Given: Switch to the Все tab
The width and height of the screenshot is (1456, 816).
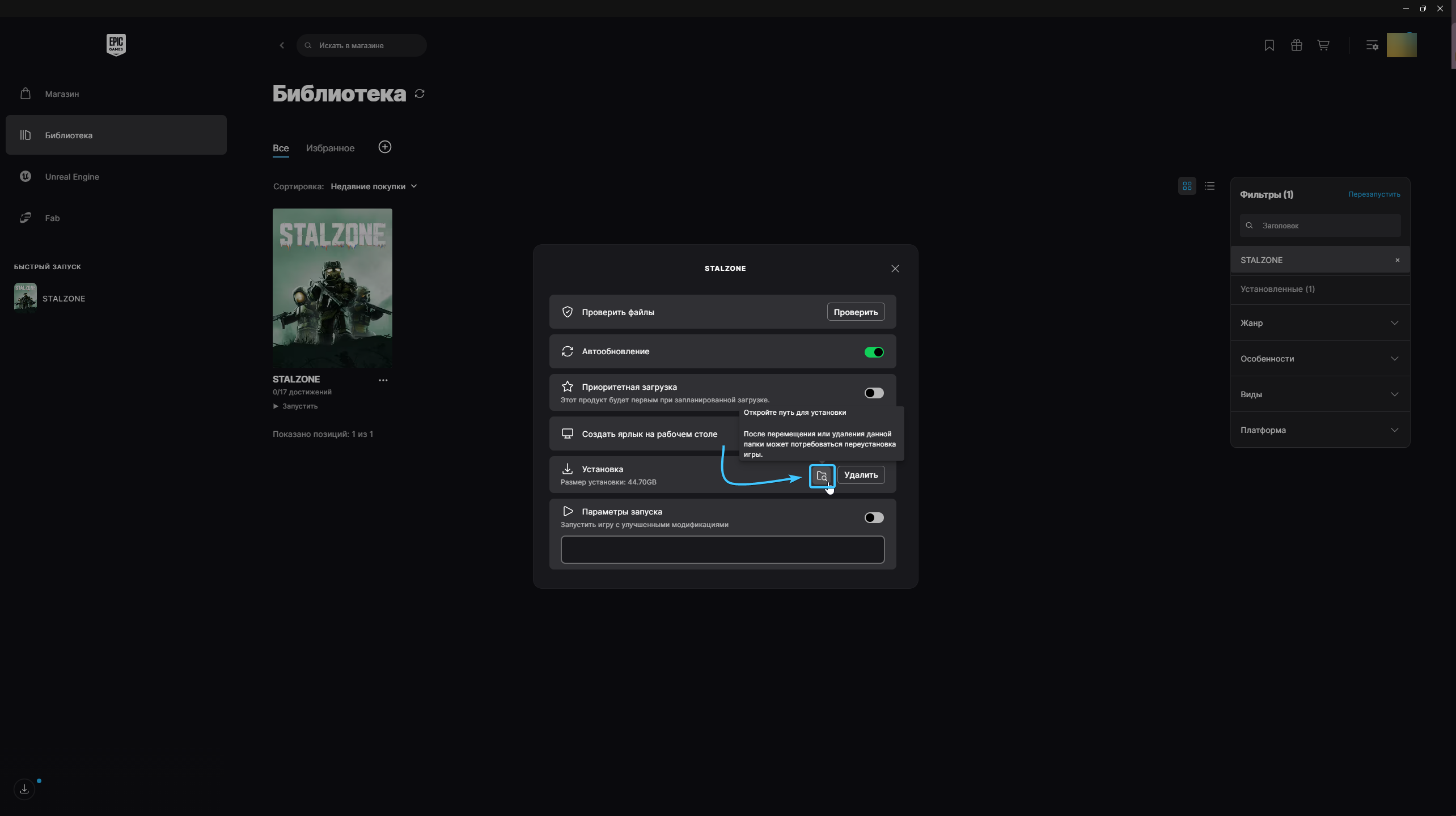Looking at the screenshot, I should [281, 148].
